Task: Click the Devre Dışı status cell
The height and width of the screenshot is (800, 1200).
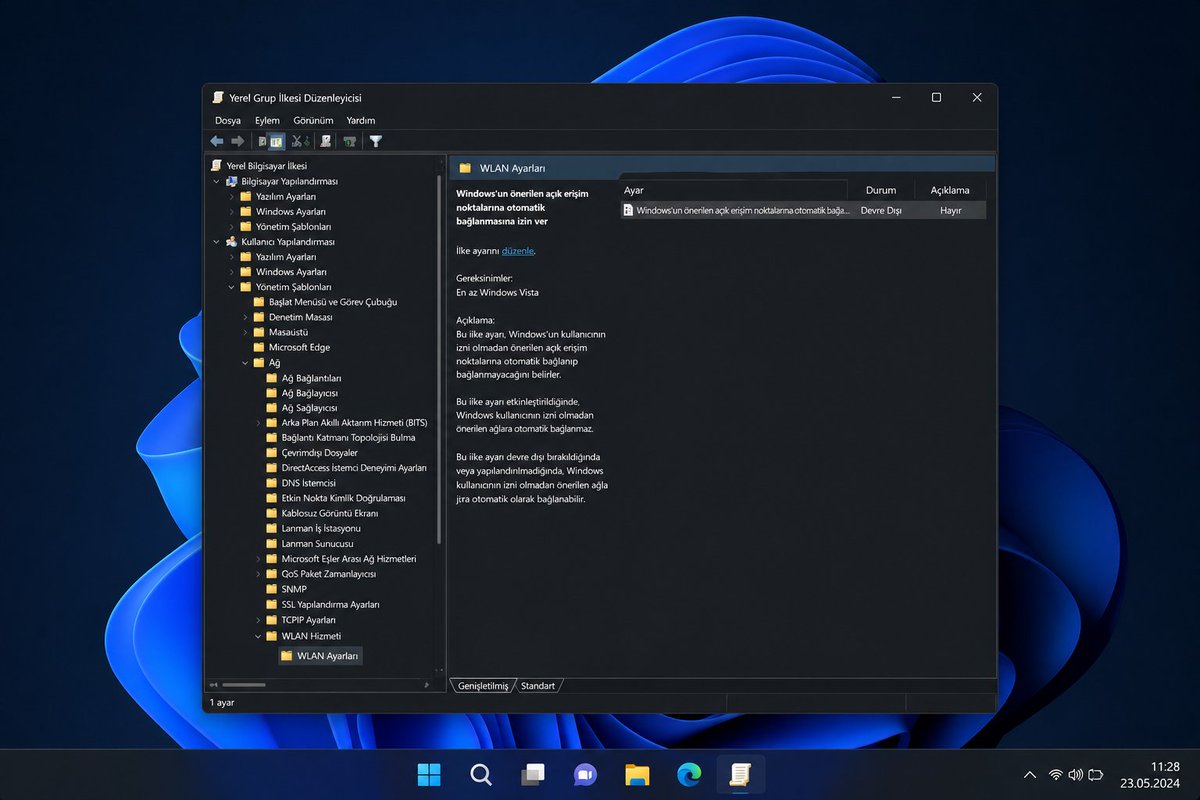Action: [x=881, y=211]
